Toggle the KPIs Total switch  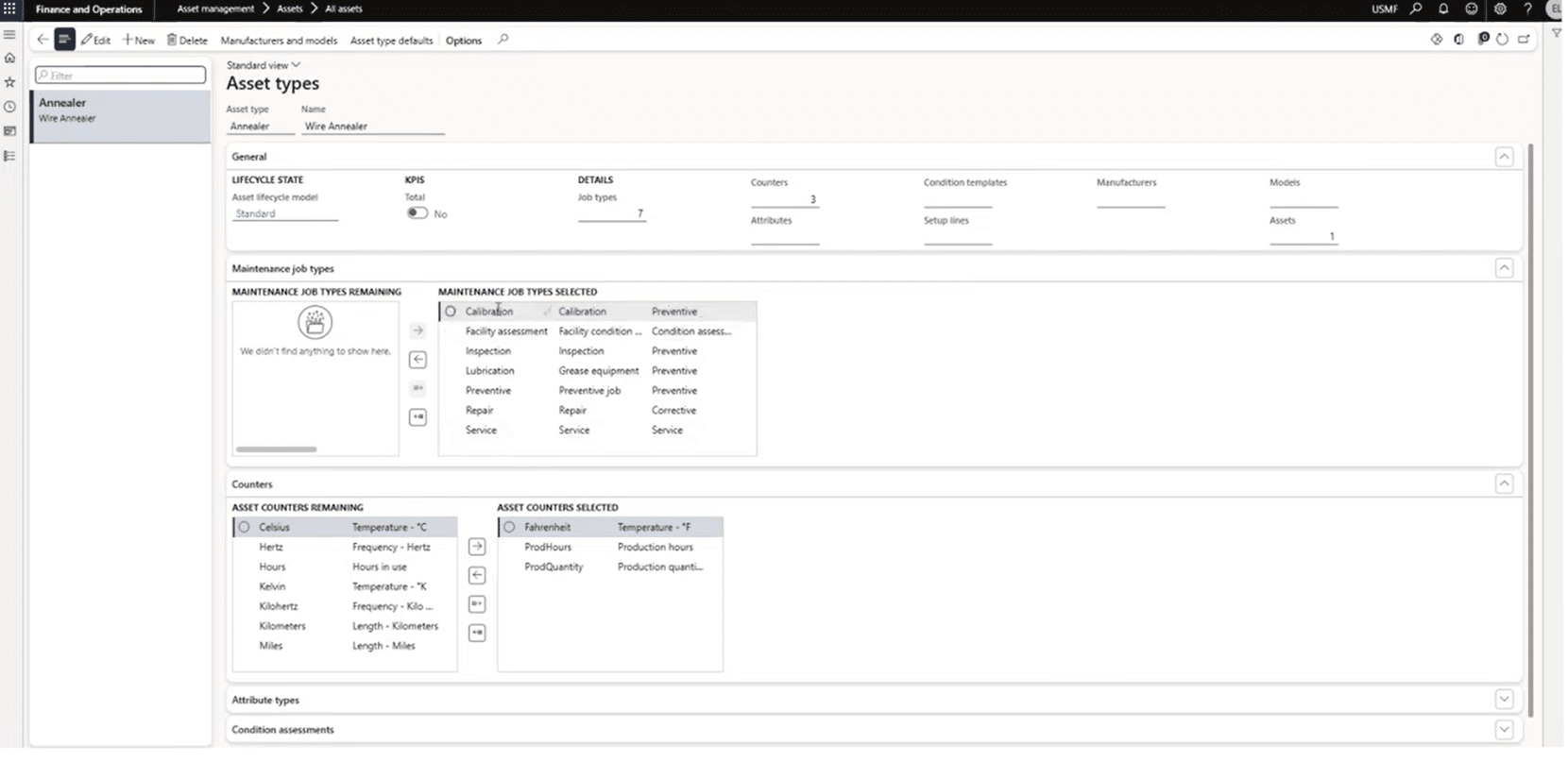[417, 213]
